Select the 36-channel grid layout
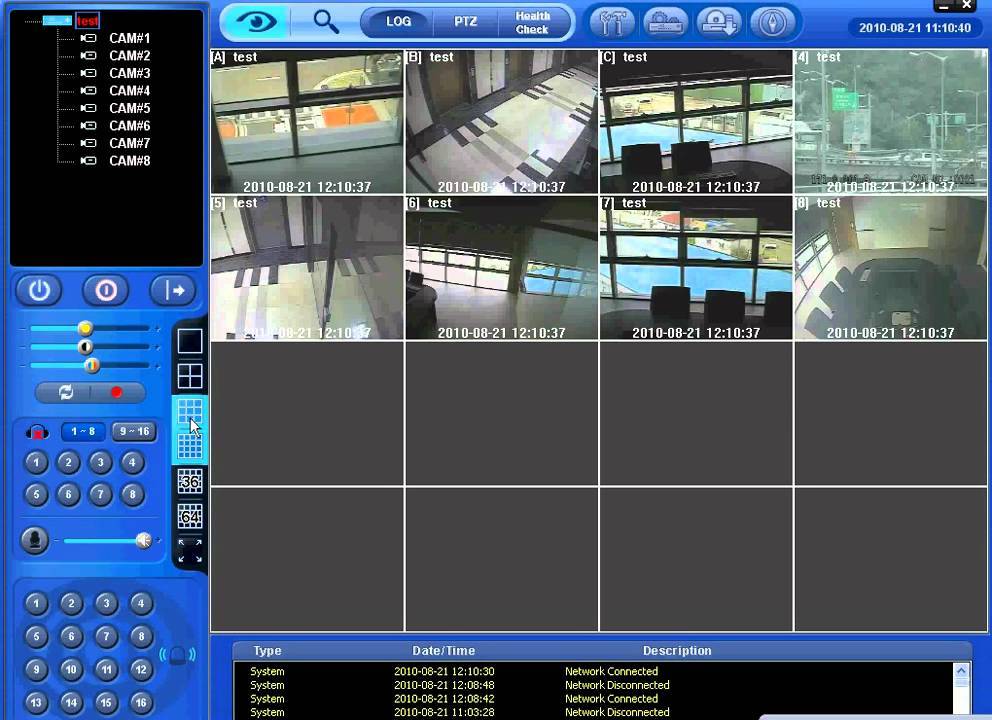 point(190,482)
